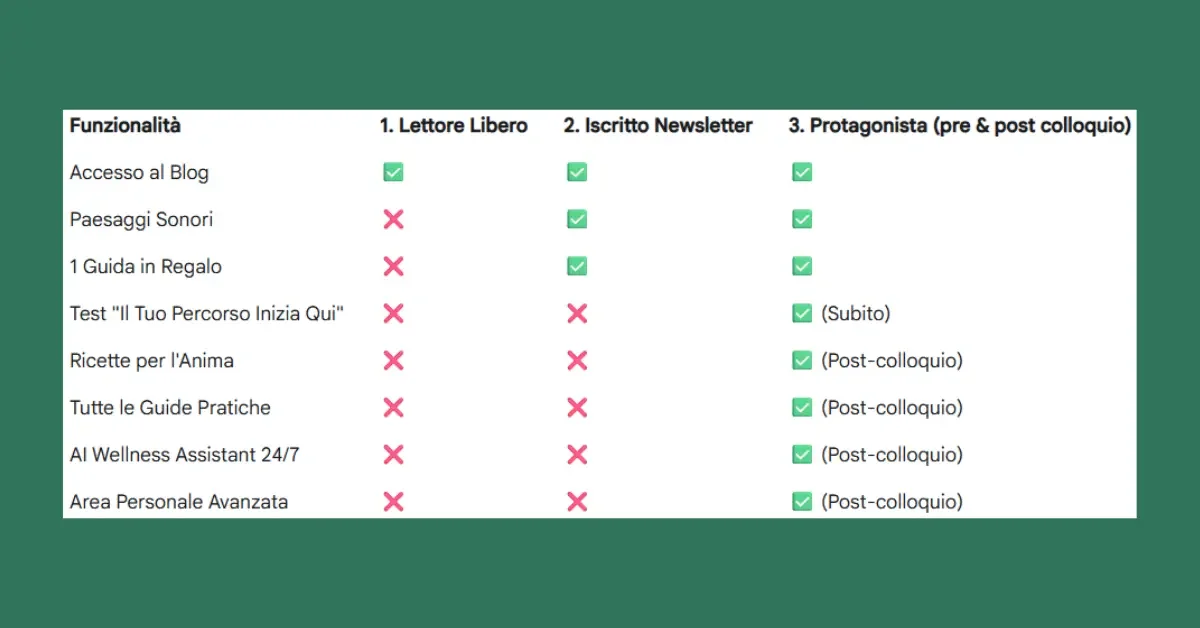The image size is (1200, 628).
Task: Click the green check next to (Subito)
Action: (x=801, y=314)
